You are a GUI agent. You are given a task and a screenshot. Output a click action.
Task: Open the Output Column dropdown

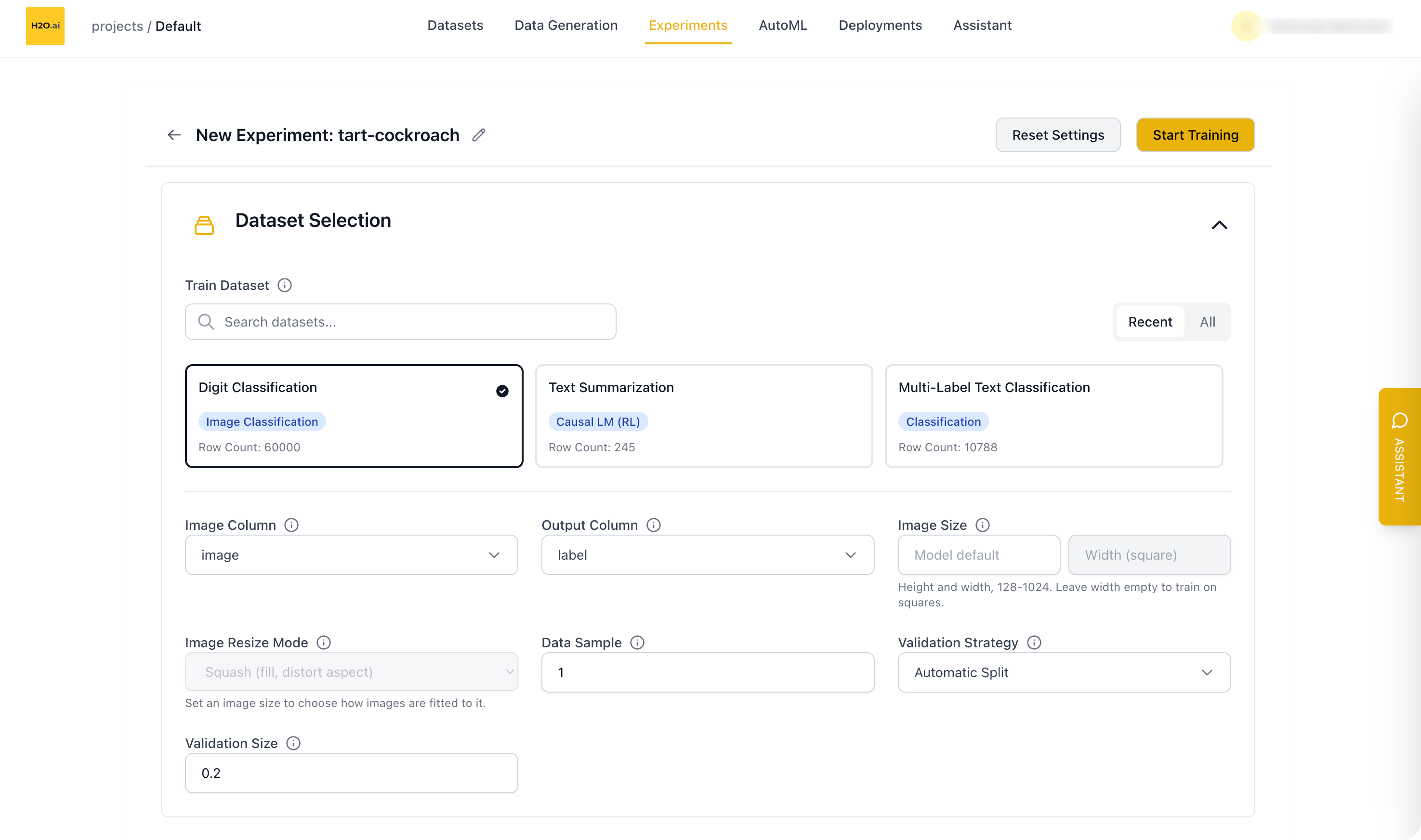[708, 555]
